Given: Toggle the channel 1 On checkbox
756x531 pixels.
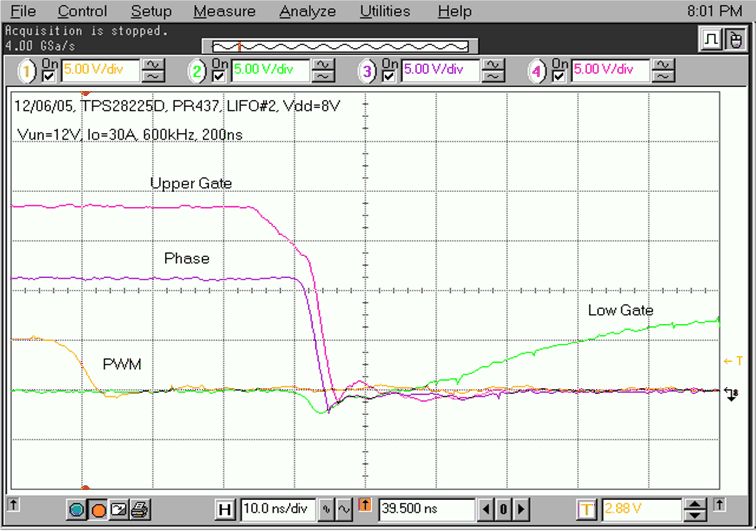Looking at the screenshot, I should (x=48, y=76).
